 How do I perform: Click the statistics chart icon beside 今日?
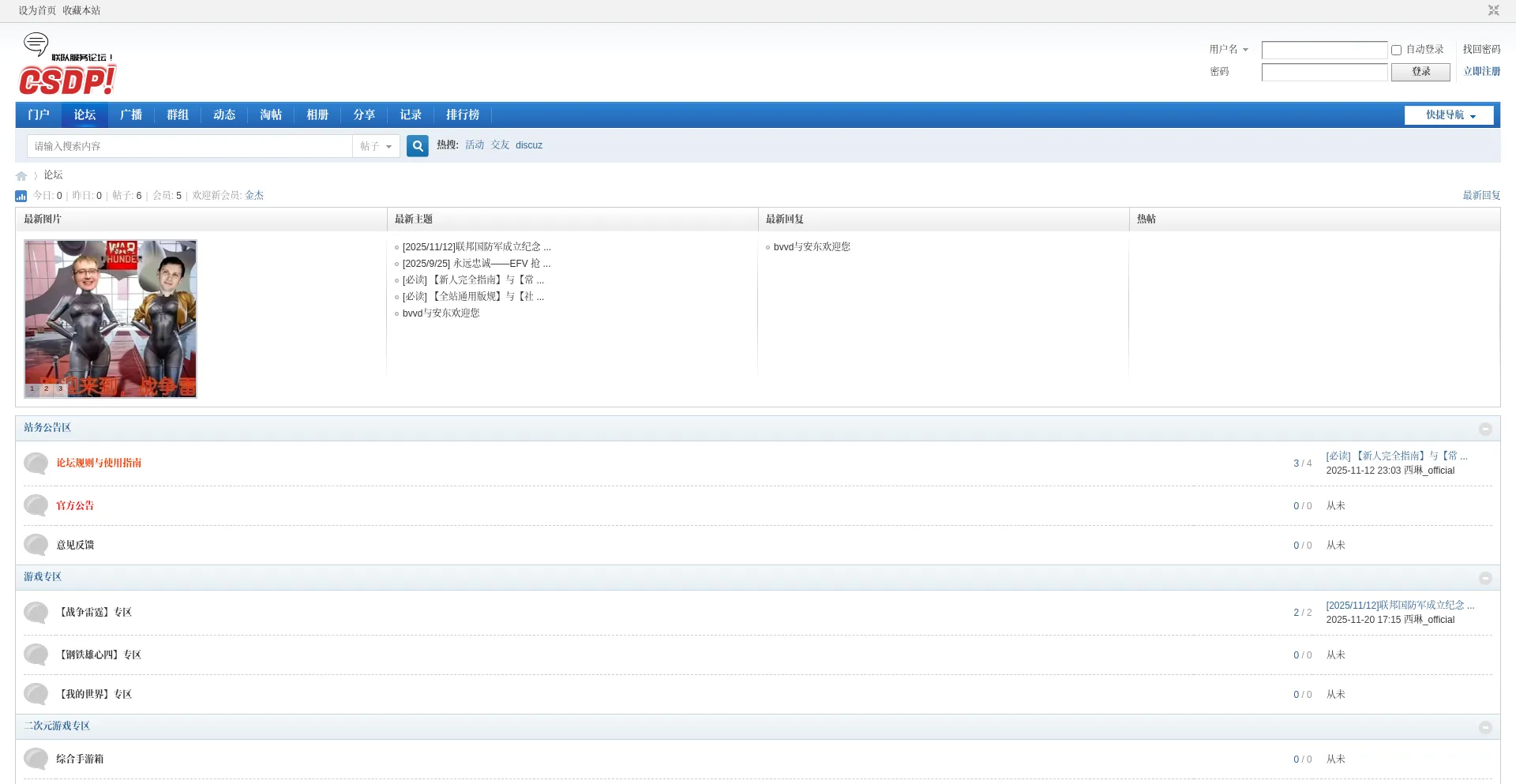pyautogui.click(x=21, y=196)
